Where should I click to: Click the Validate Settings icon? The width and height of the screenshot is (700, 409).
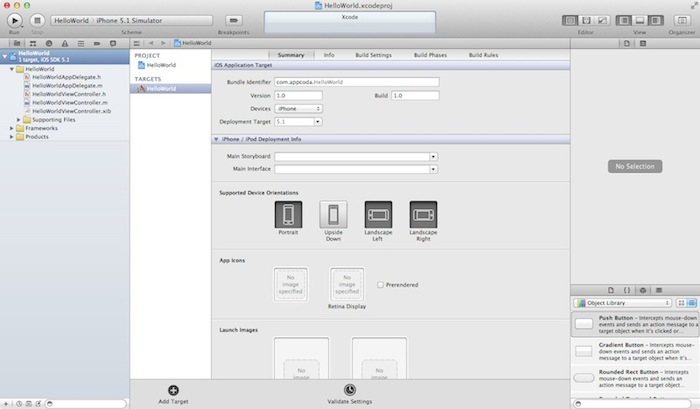349,390
